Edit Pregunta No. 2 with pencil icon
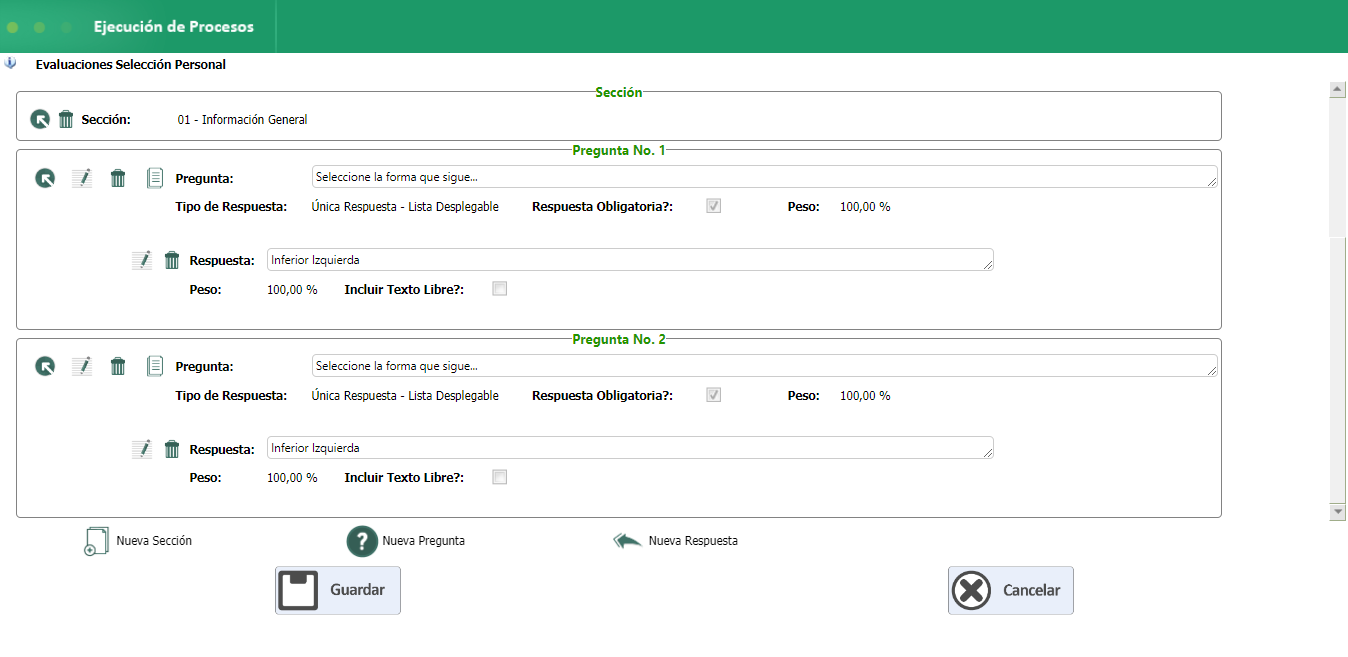 tap(82, 366)
